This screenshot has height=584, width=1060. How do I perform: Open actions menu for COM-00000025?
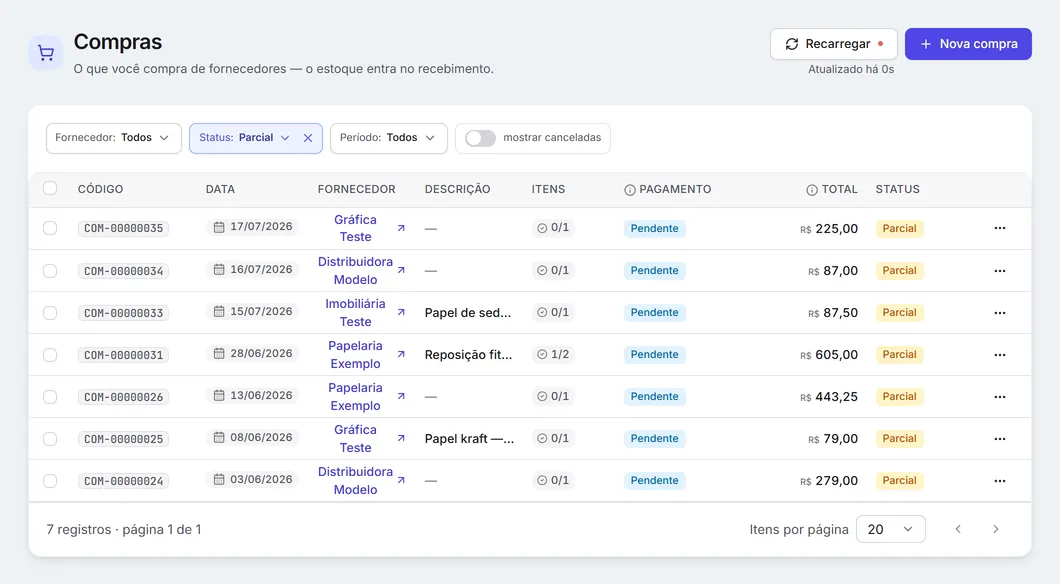click(1000, 439)
